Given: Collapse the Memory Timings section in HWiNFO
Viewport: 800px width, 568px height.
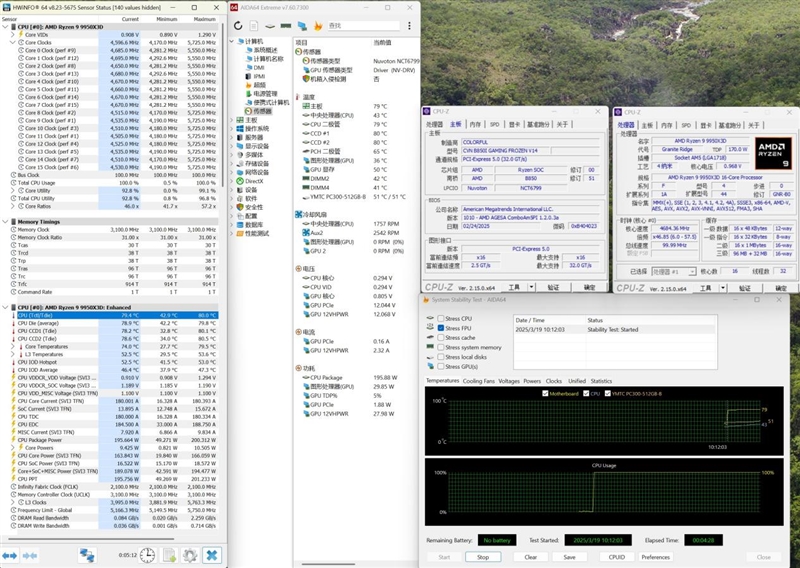Looking at the screenshot, I should pyautogui.click(x=5, y=222).
